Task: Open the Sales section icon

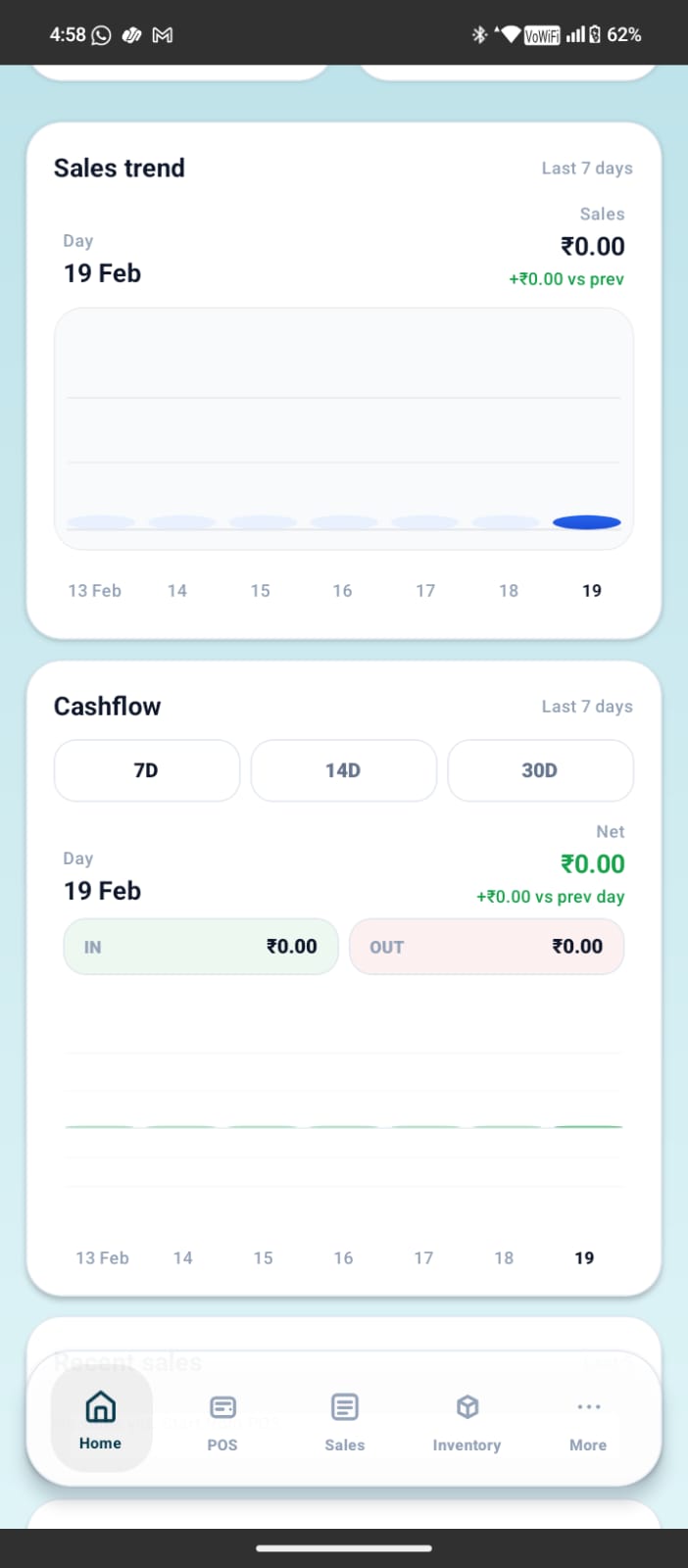Action: tap(344, 1406)
